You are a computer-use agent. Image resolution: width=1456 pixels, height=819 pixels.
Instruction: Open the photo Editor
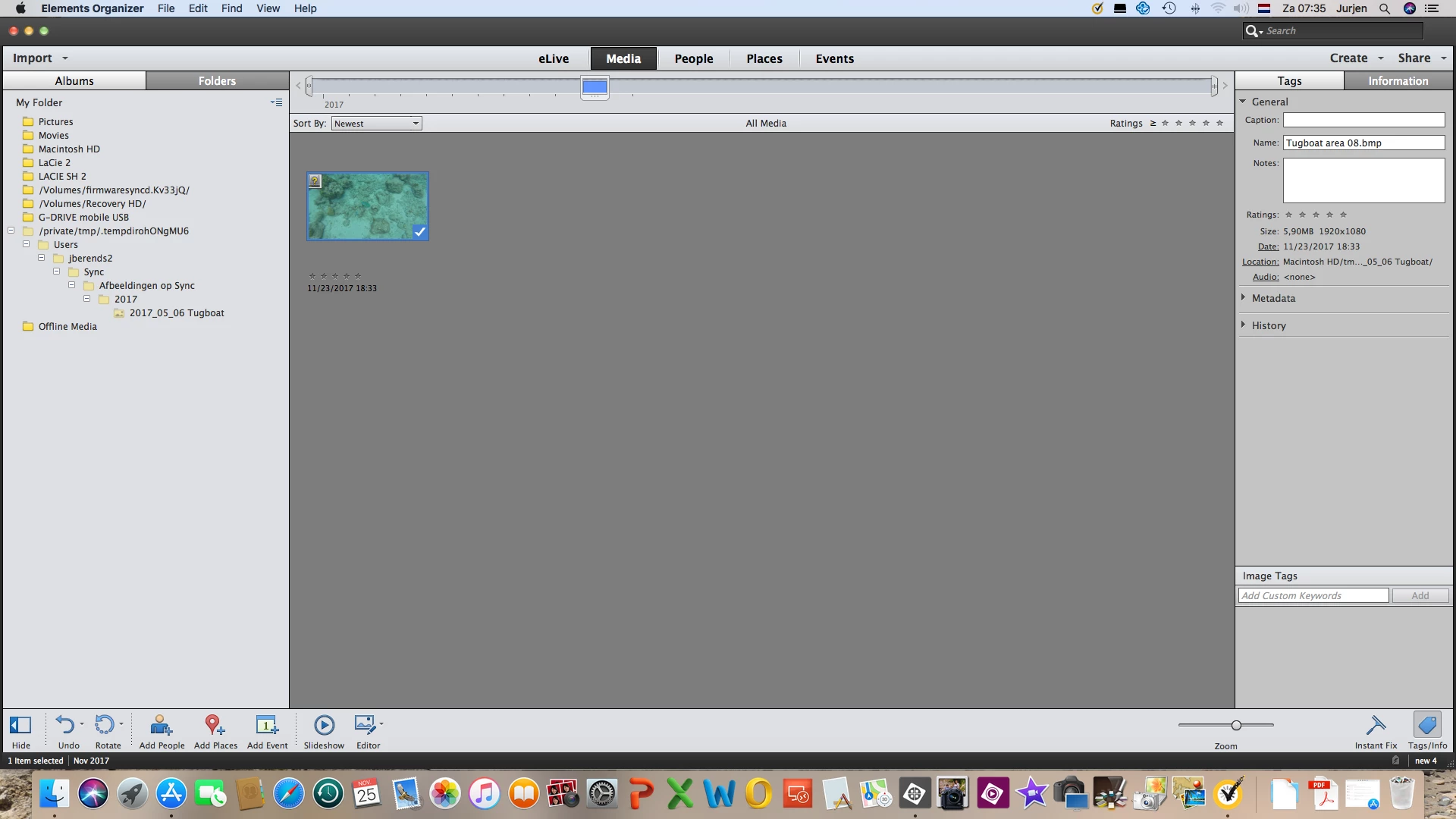[x=366, y=726]
